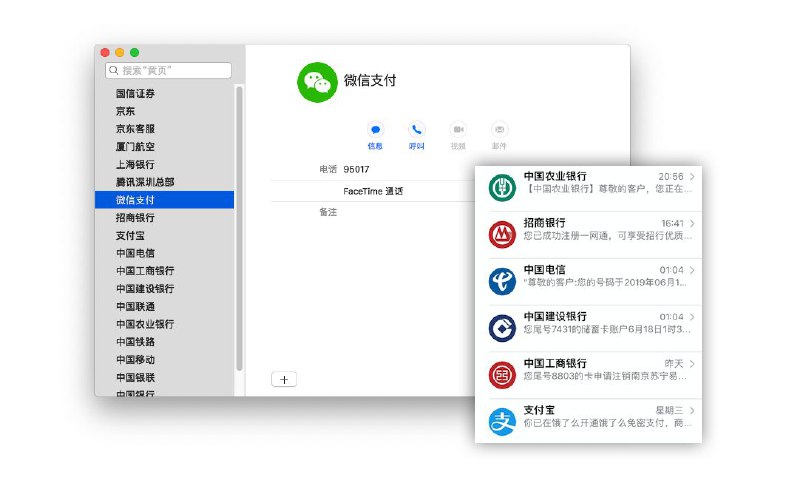
Task: Click the China Telecom (中国电信) logo icon
Action: 502,281
